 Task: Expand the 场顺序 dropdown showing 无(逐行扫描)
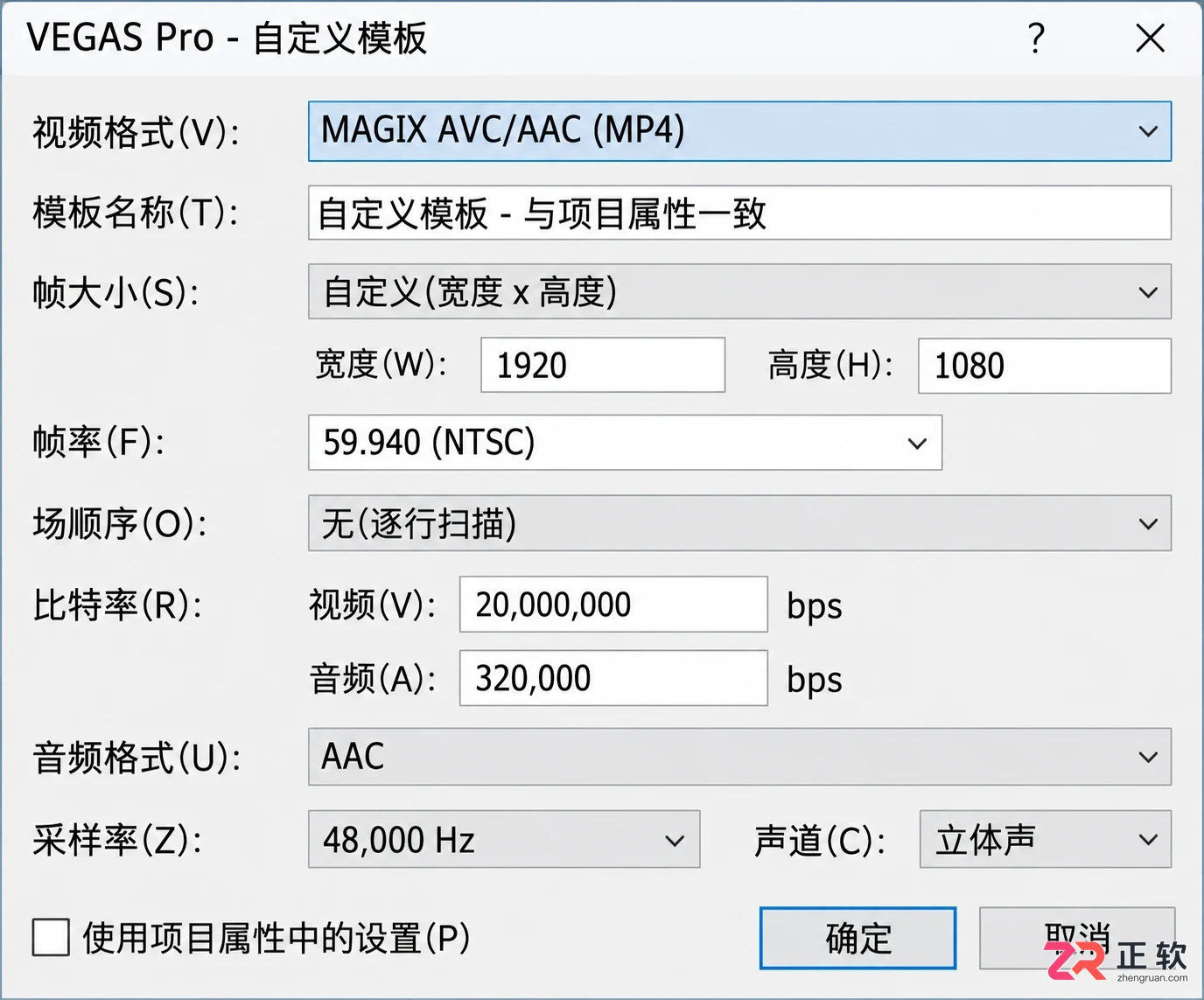point(739,523)
